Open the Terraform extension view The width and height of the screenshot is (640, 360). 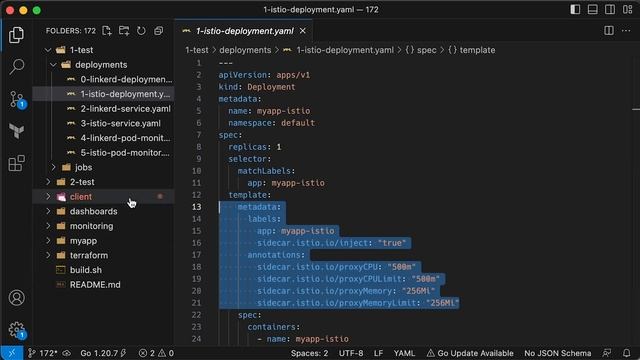coord(16,131)
